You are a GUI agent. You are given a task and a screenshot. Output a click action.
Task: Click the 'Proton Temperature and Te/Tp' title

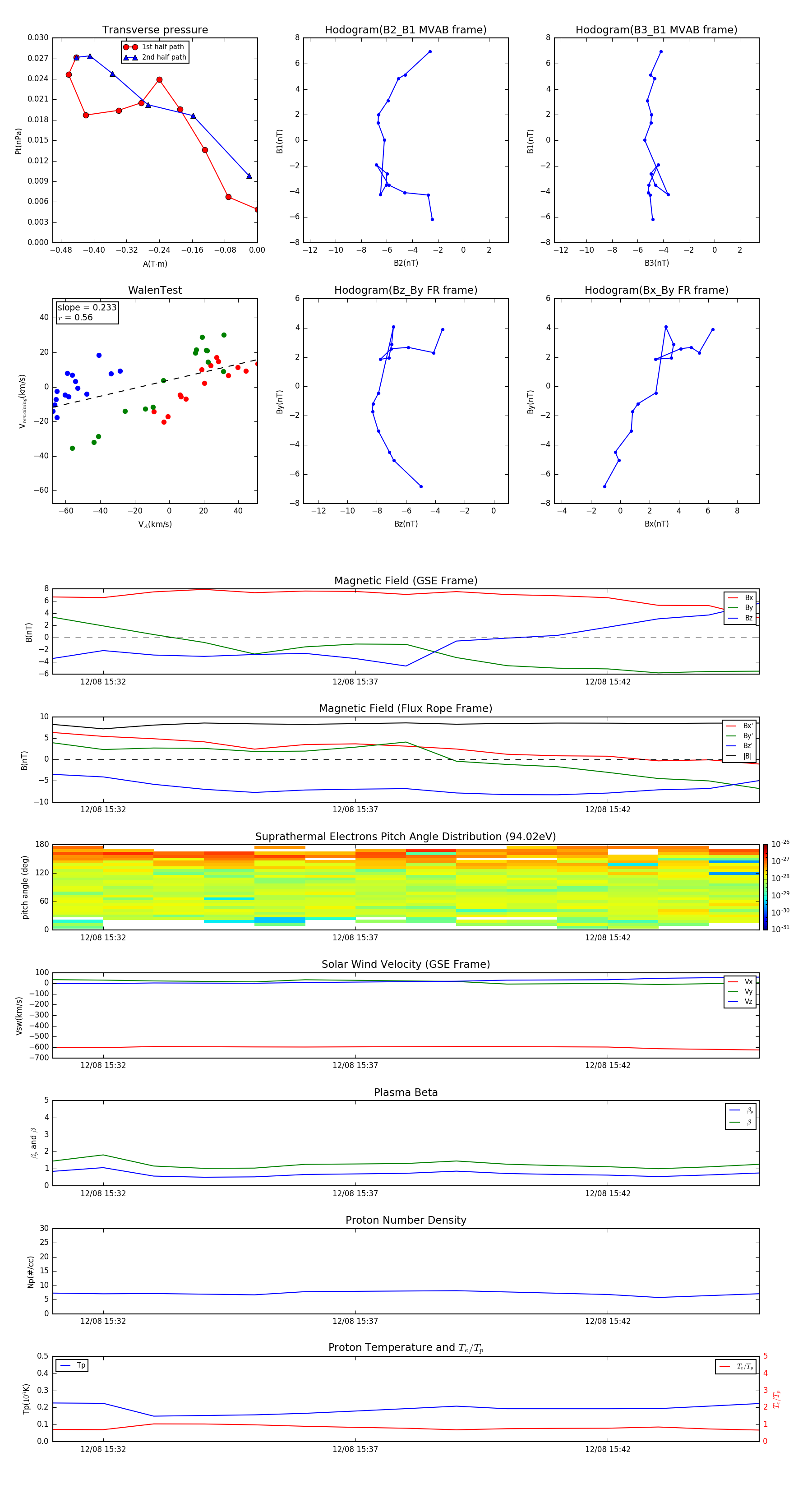pyautogui.click(x=406, y=1348)
